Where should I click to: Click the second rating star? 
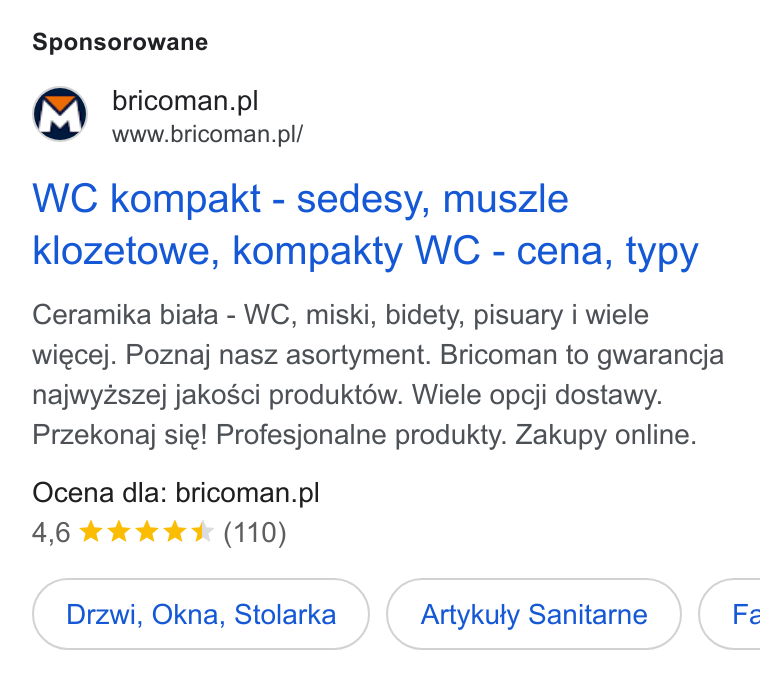(118, 532)
